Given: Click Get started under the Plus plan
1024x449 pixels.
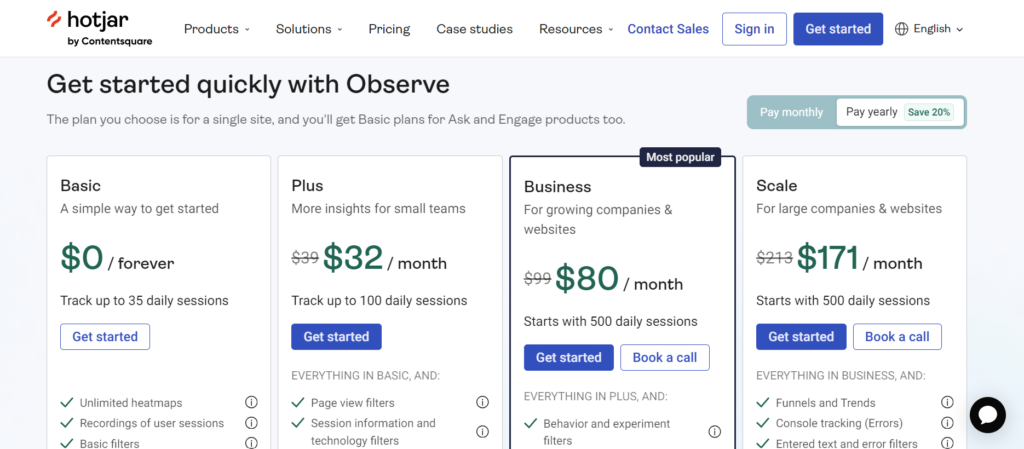Looking at the screenshot, I should click(x=336, y=337).
